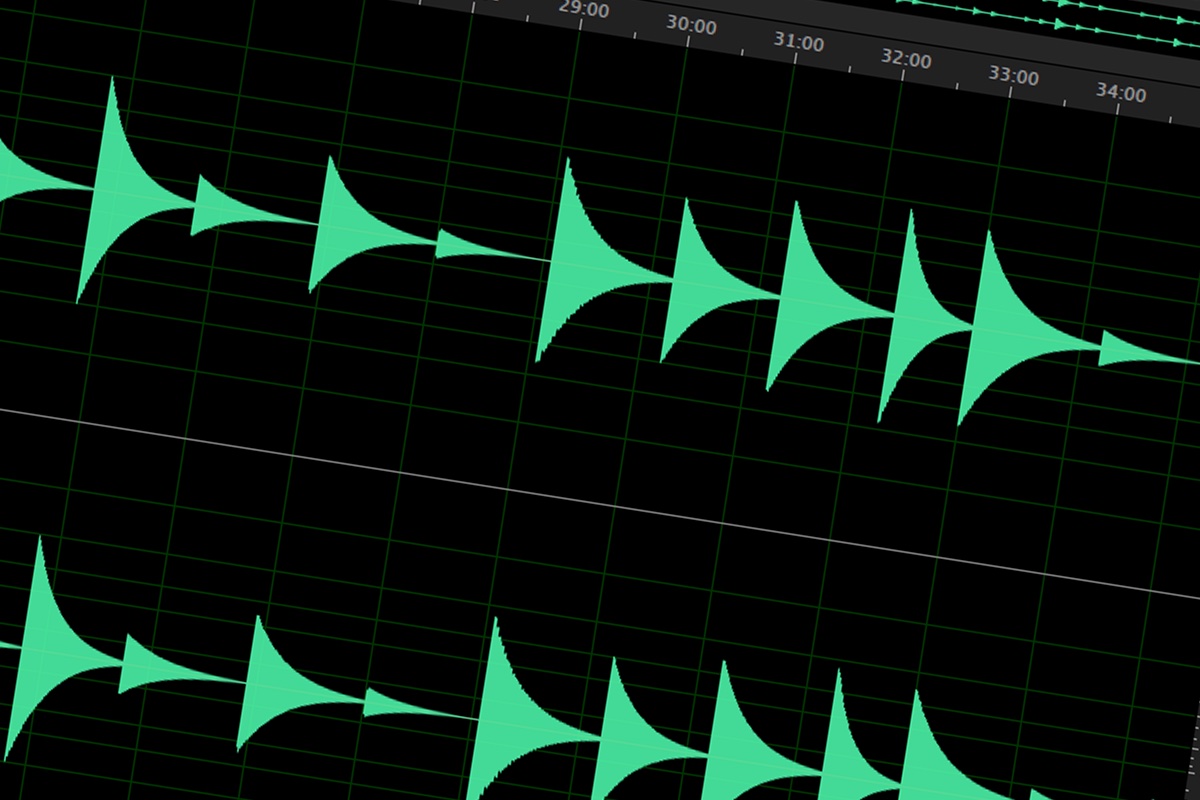Set the playhead at the 31:00 ruler mark
1200x800 pixels.
tap(799, 43)
